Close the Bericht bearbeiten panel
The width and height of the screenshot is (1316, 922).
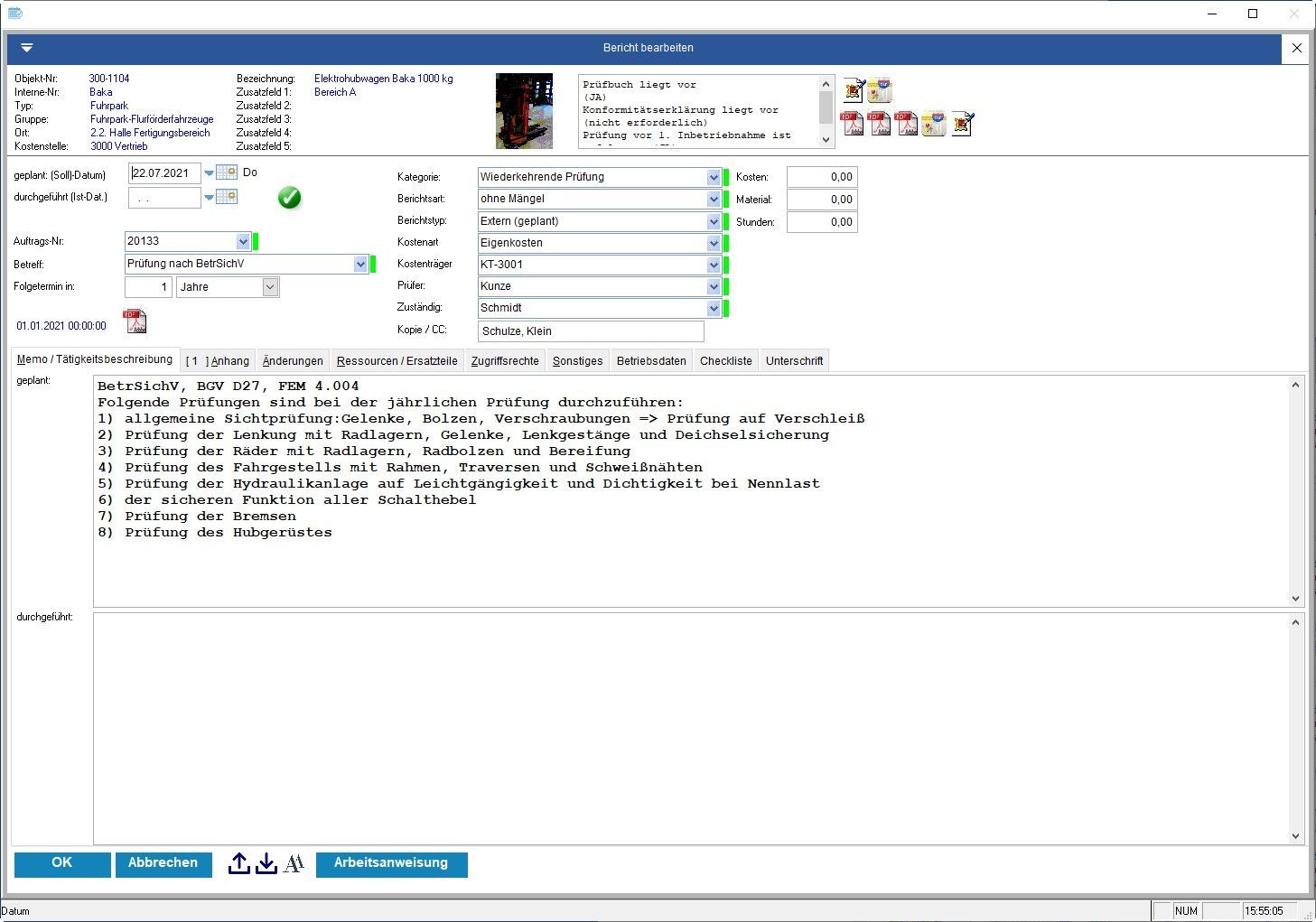point(1296,48)
